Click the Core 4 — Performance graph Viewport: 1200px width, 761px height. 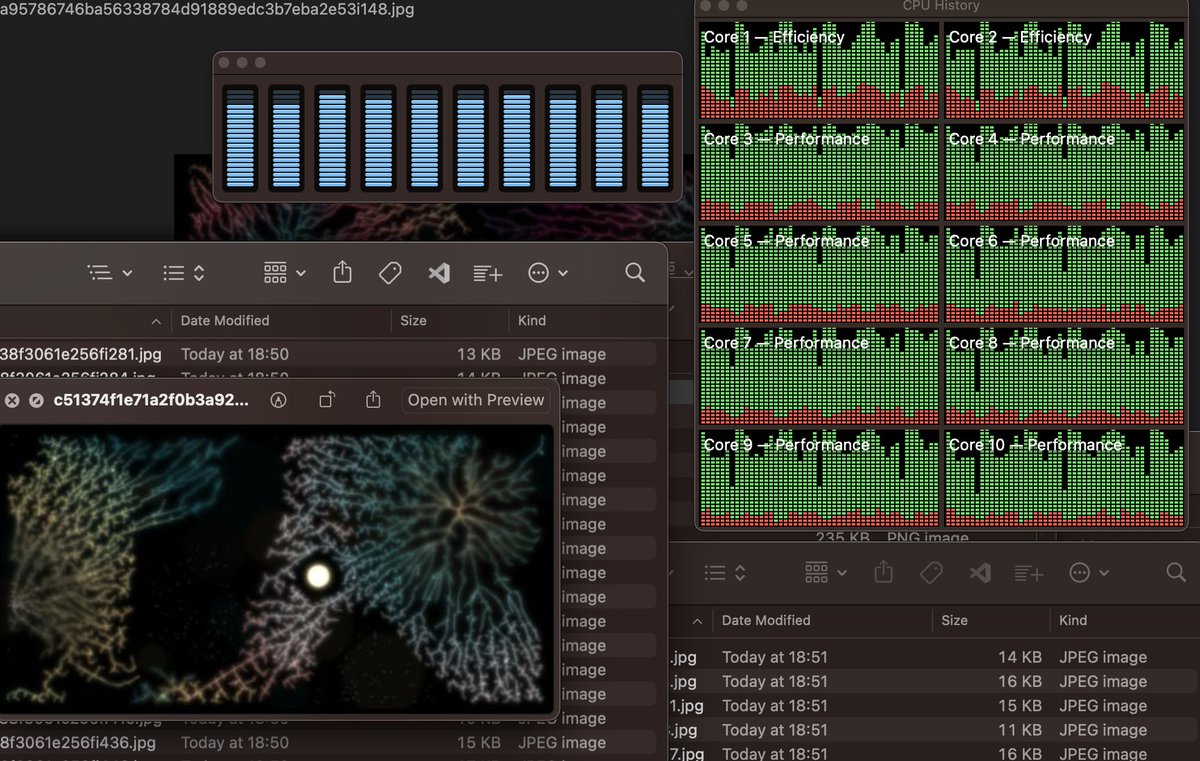(x=1065, y=172)
